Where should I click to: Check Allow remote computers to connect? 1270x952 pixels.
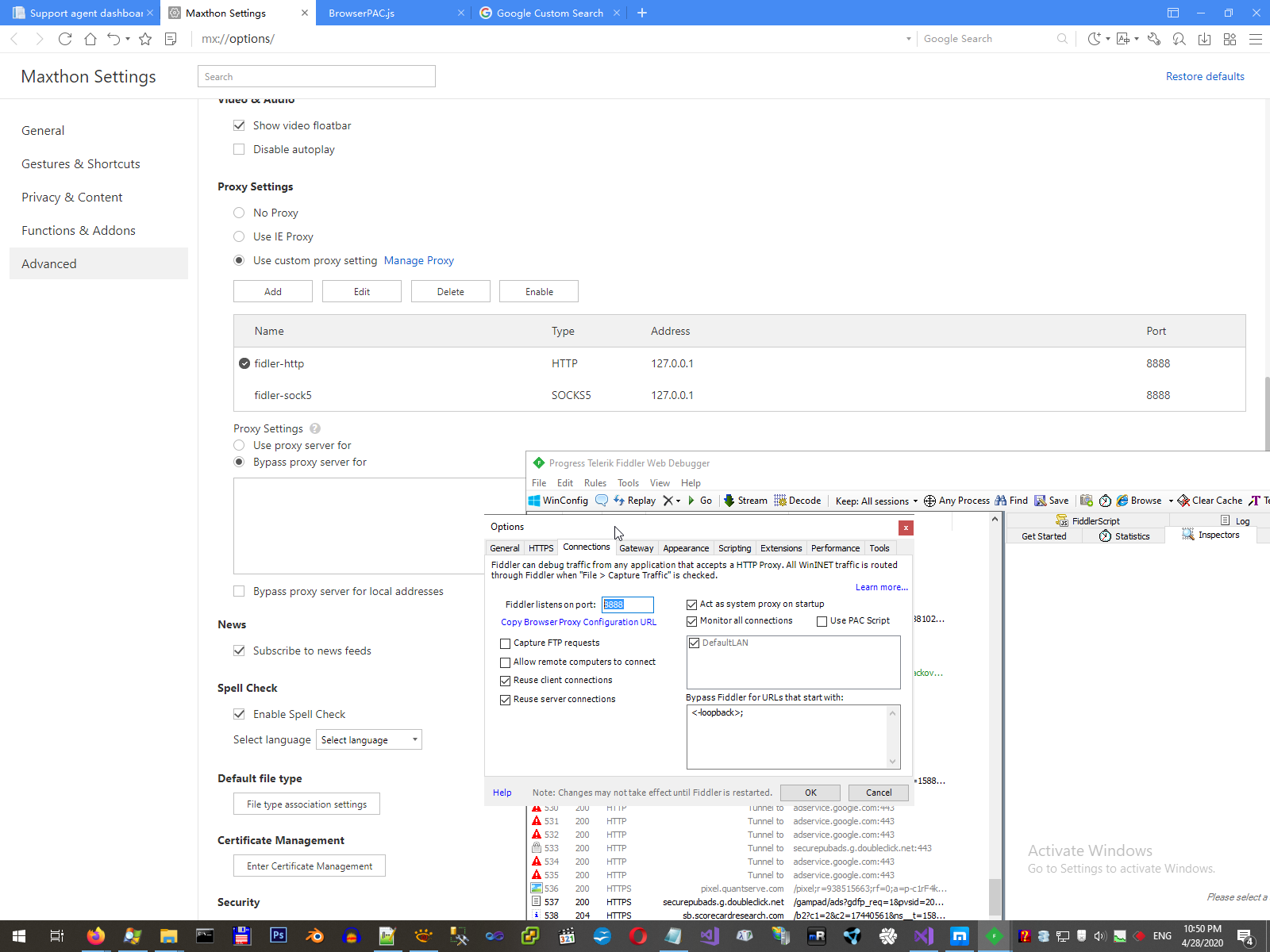tap(505, 662)
